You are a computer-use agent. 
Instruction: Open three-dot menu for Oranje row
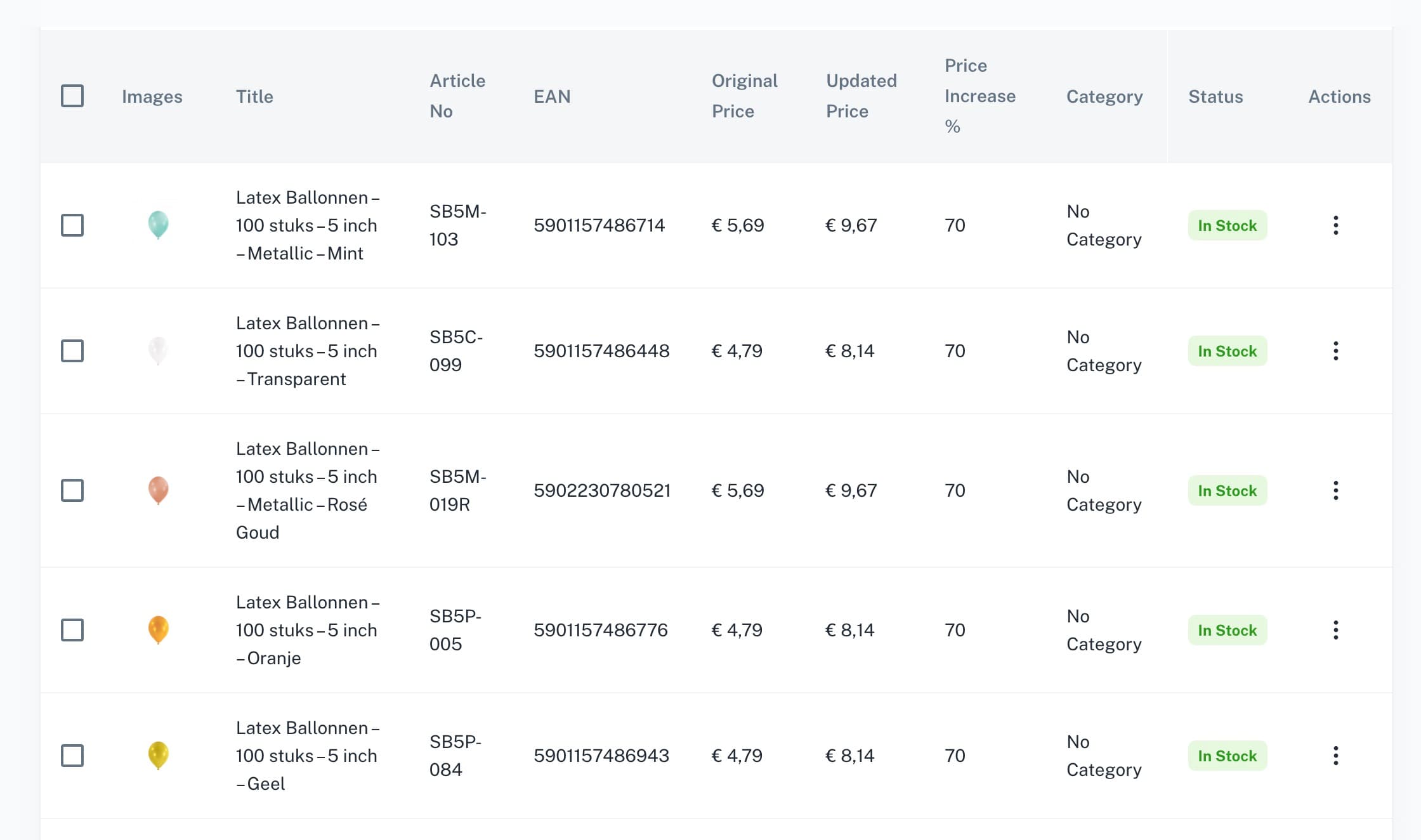pyautogui.click(x=1335, y=630)
